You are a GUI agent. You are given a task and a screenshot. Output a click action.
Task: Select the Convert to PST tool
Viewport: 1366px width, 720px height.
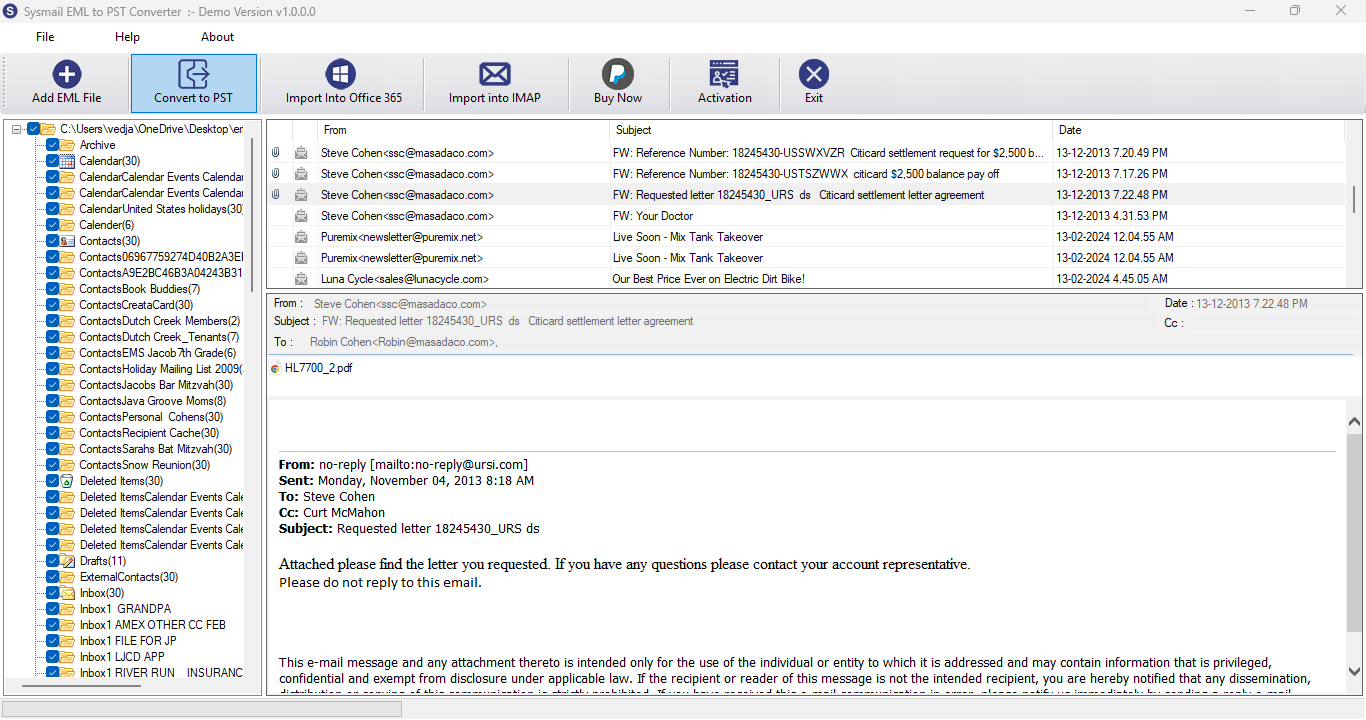[194, 83]
